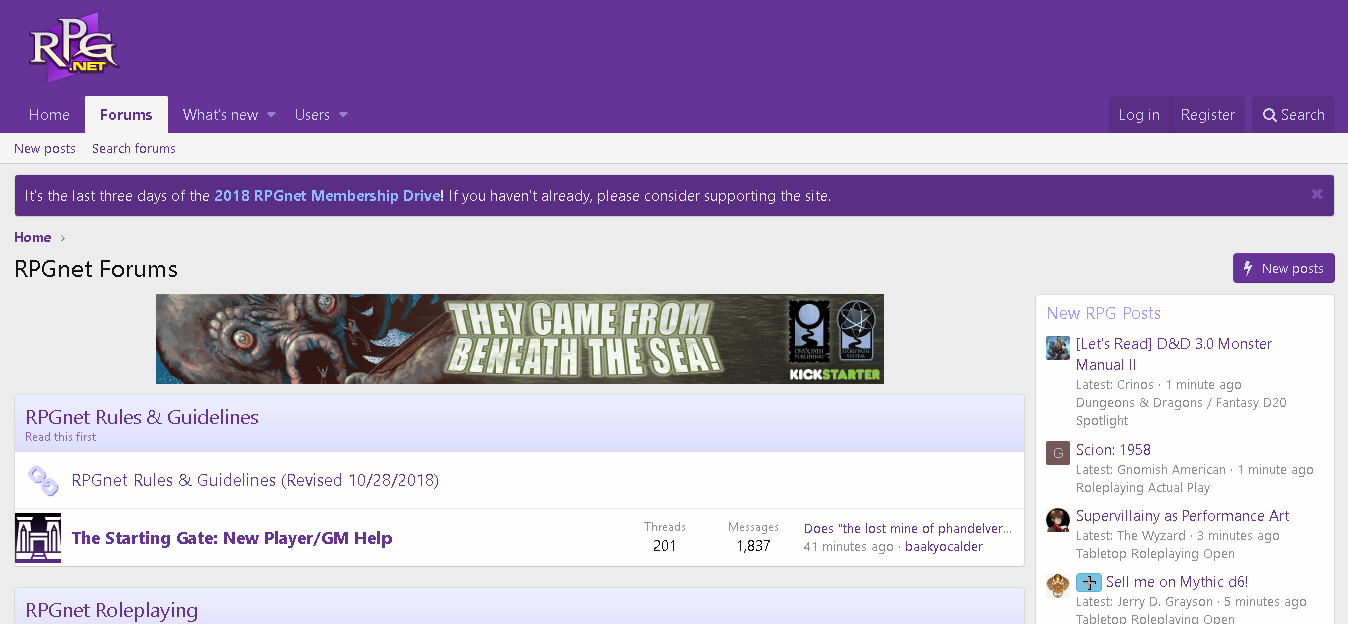Dismiss the Membership Drive notice
The width and height of the screenshot is (1348, 624).
[x=1317, y=195]
